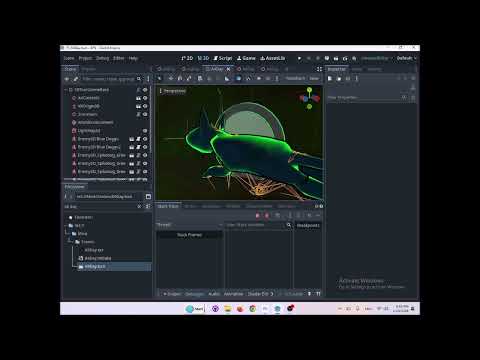Select the Scene dock tab
This screenshot has width=480, height=360.
(70, 69)
